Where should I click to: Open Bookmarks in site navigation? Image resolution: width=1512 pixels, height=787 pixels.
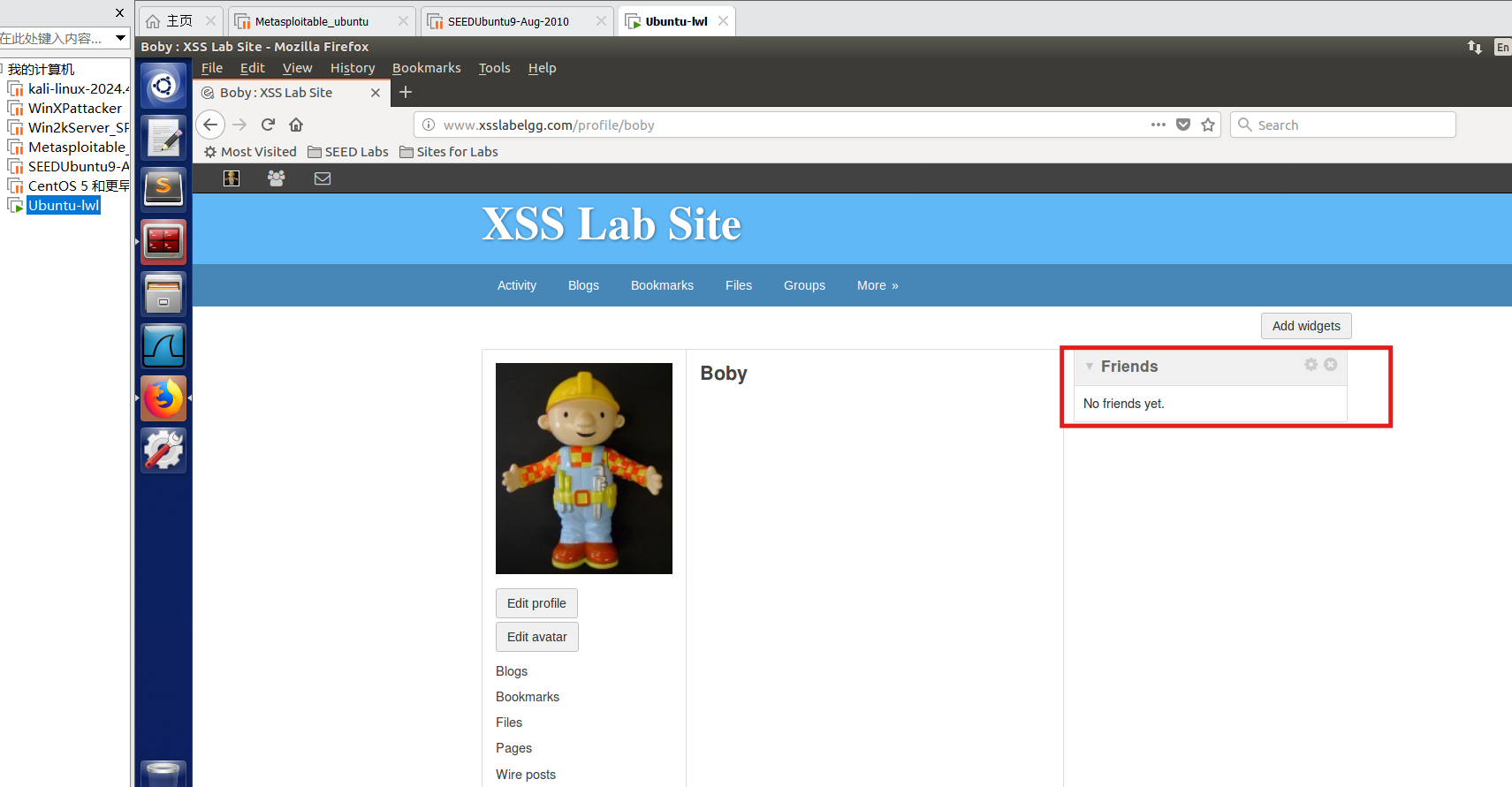pyautogui.click(x=662, y=285)
